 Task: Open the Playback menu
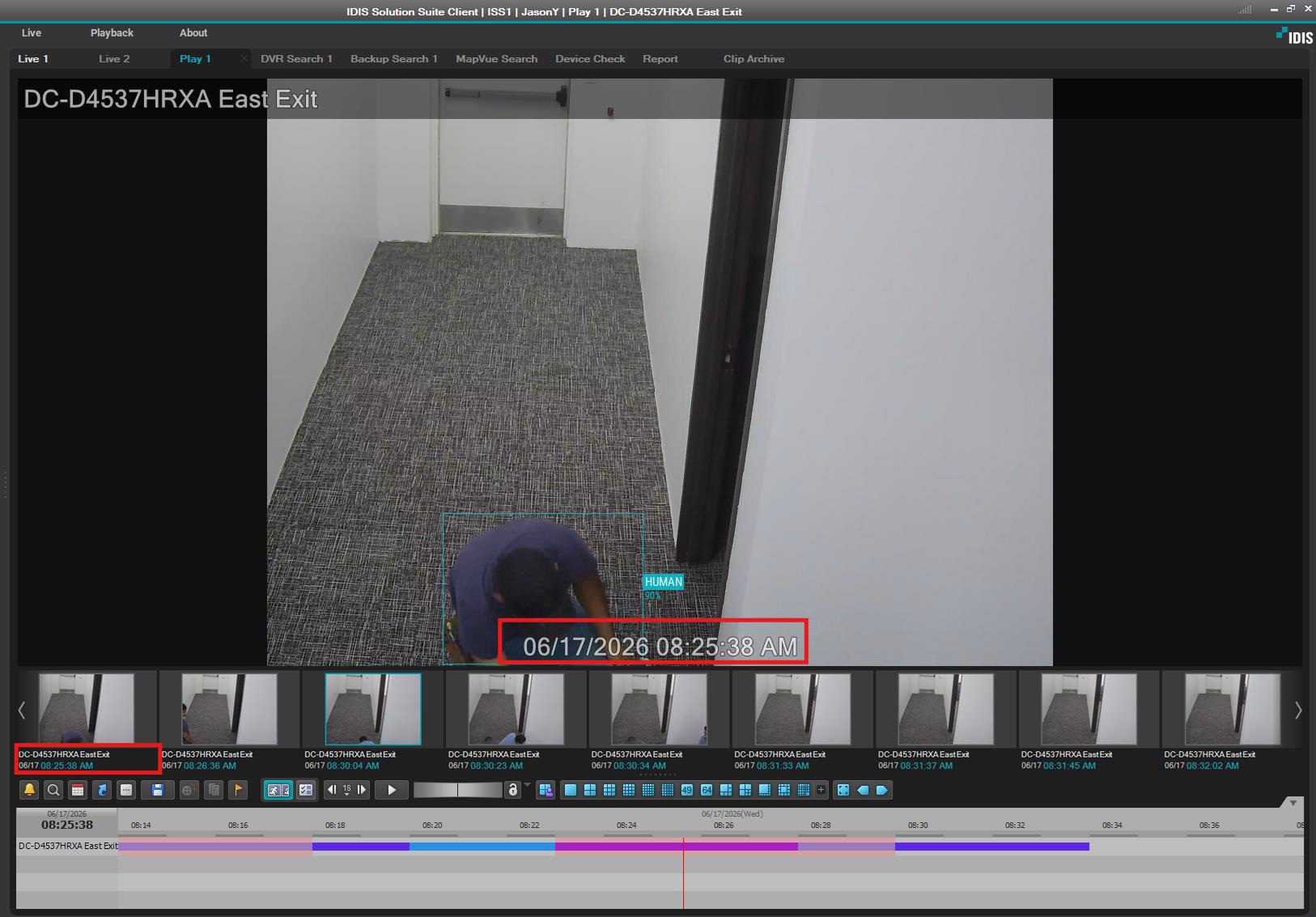point(112,33)
